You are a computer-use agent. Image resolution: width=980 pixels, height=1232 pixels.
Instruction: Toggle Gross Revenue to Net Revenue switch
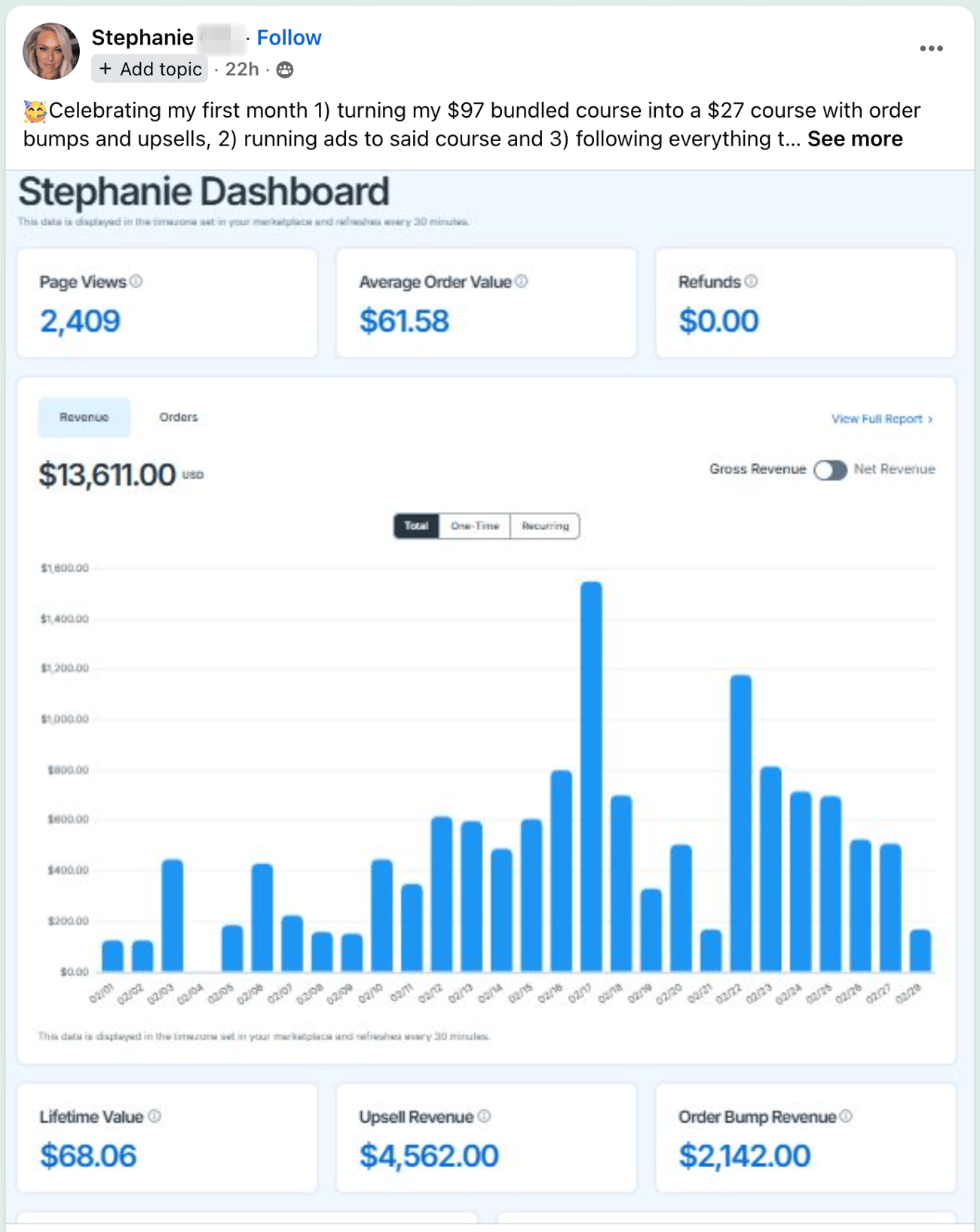pyautogui.click(x=830, y=470)
